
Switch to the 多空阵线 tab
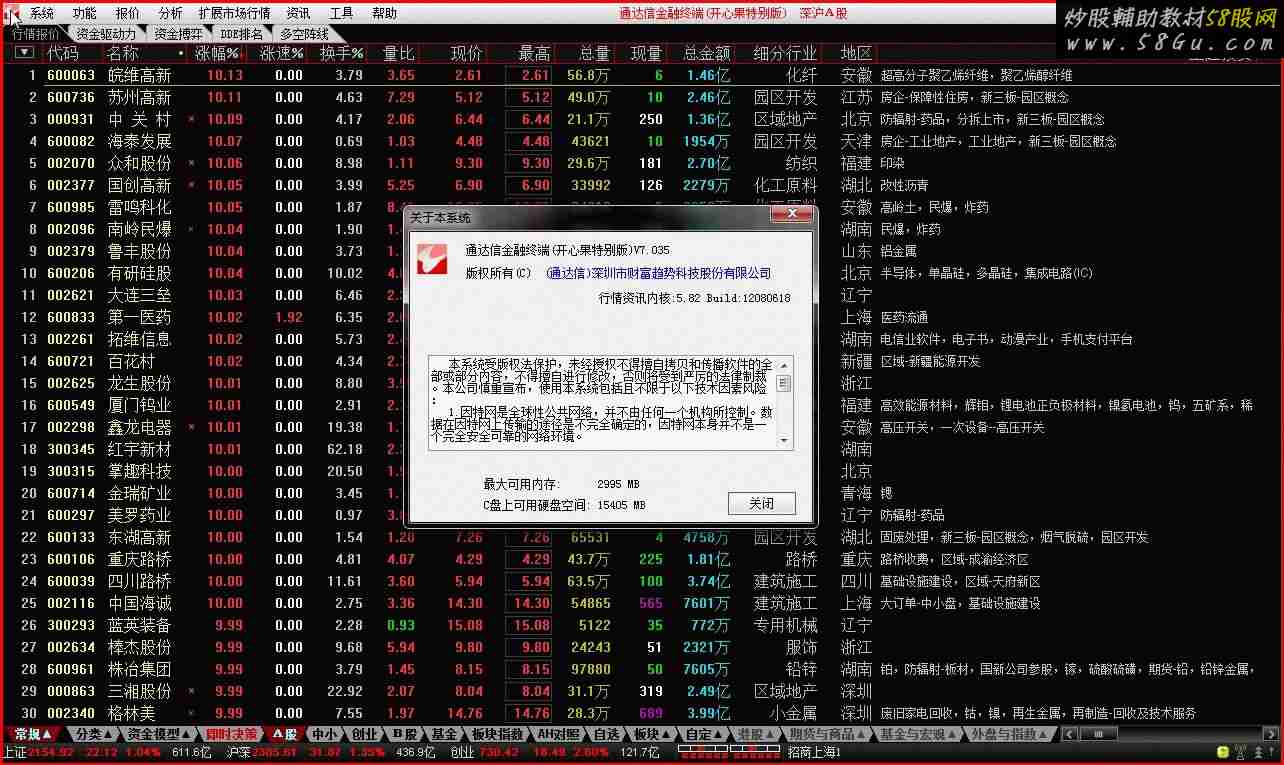304,33
